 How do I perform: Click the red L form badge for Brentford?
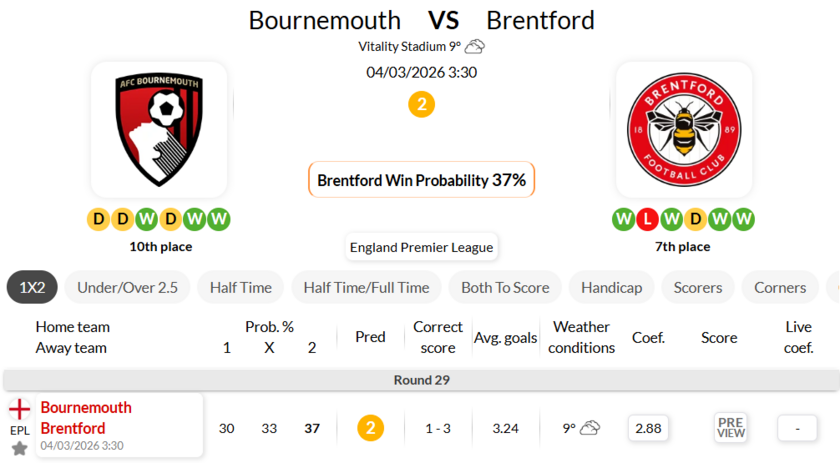coord(646,219)
